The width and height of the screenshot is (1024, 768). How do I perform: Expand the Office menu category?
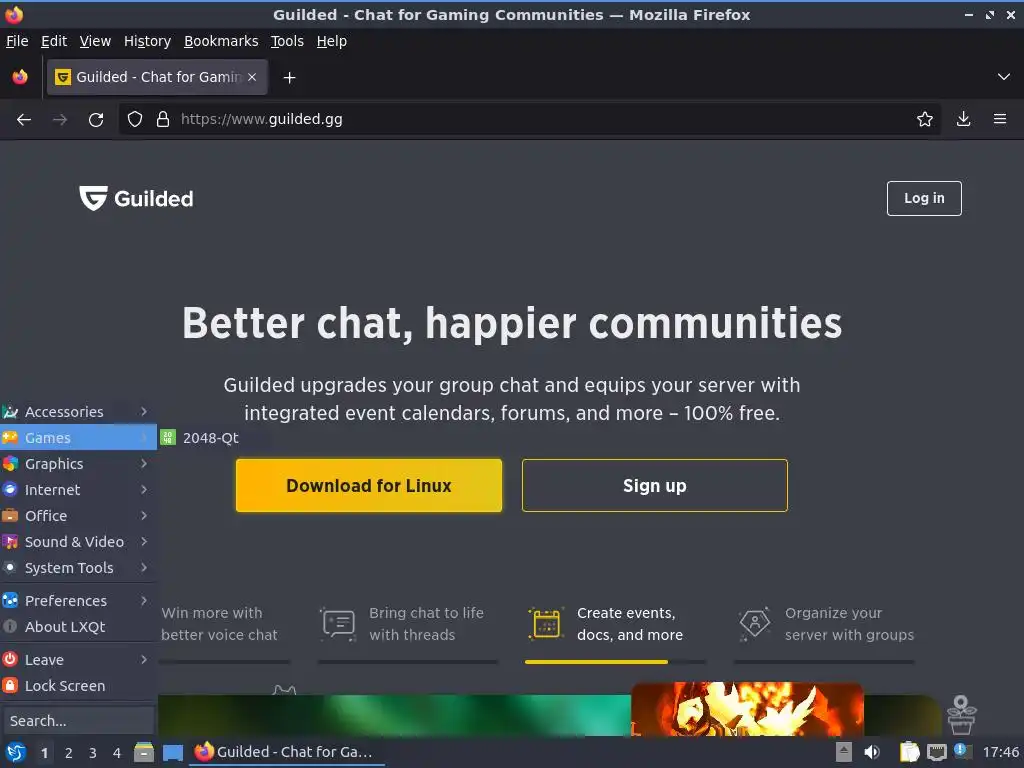78,516
